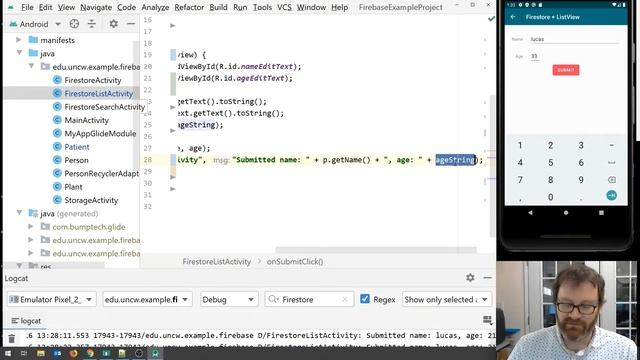The image size is (640, 360).
Task: Hide the Project panel with minus icon
Action: [x=131, y=24]
